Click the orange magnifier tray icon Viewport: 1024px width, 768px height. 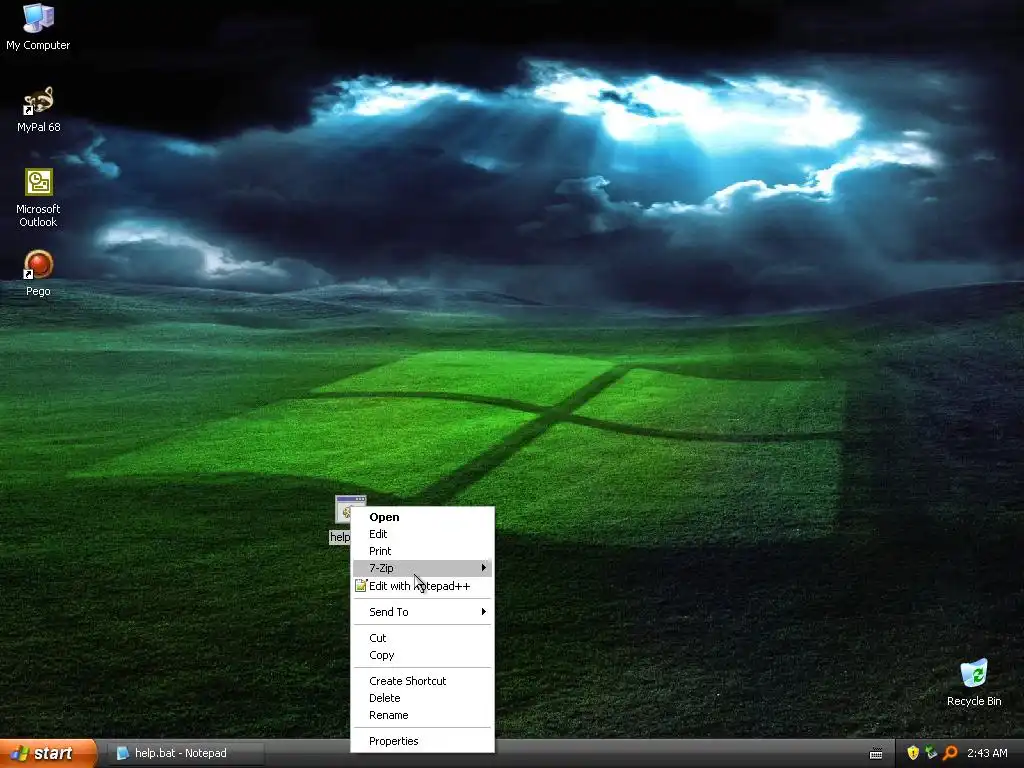(950, 753)
